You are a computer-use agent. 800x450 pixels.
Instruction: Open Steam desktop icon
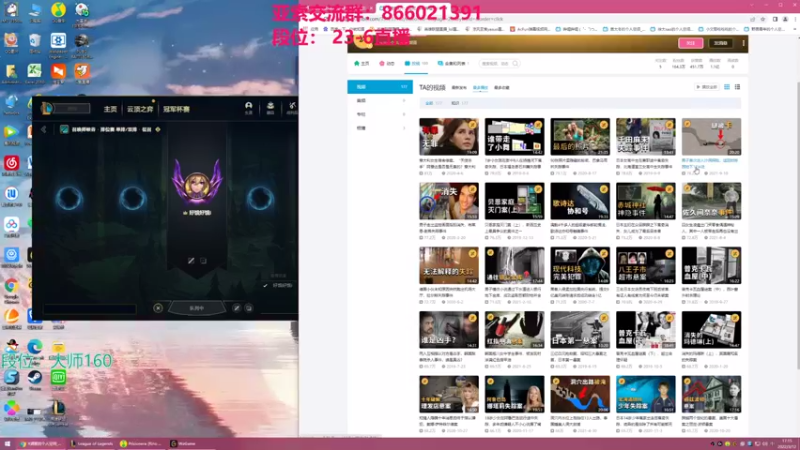pos(35,380)
